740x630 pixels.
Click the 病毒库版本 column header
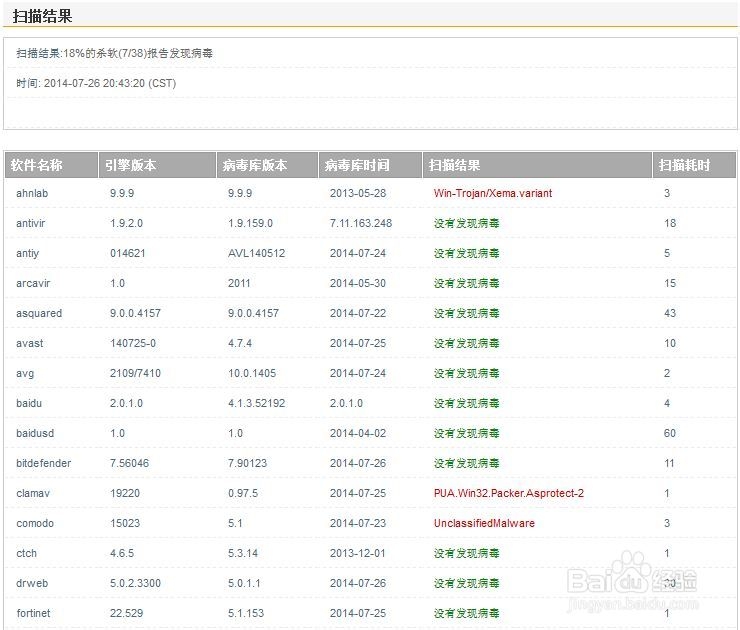(267, 165)
